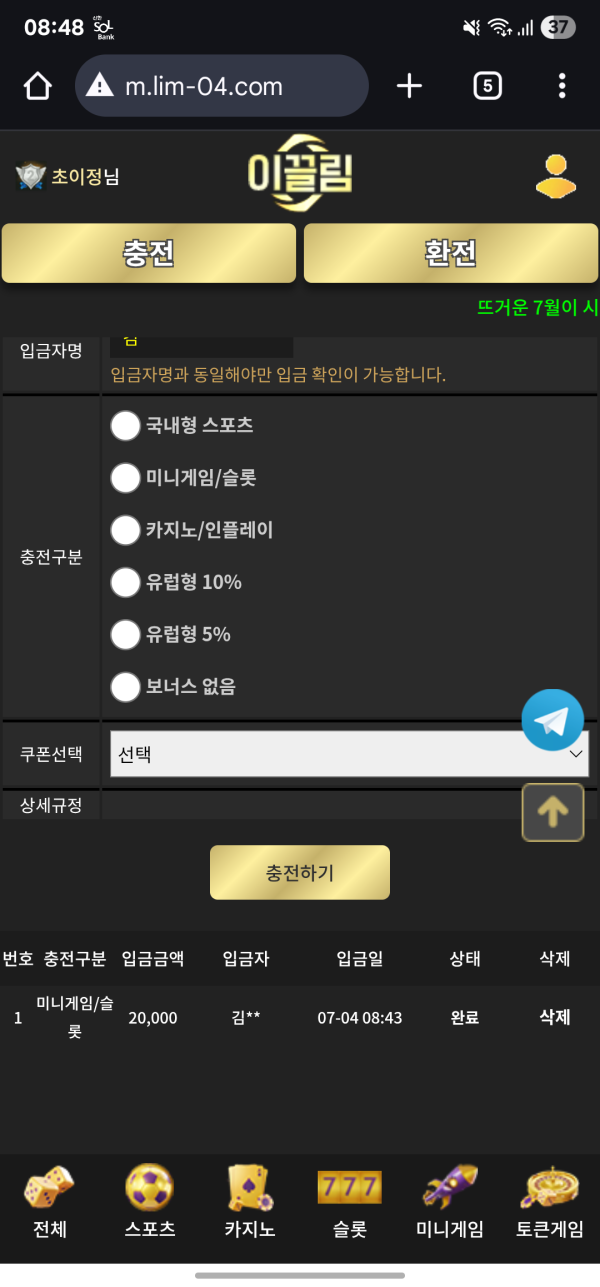600x1287 pixels.
Task: Delete the 20,000 deposit record
Action: coord(554,1017)
